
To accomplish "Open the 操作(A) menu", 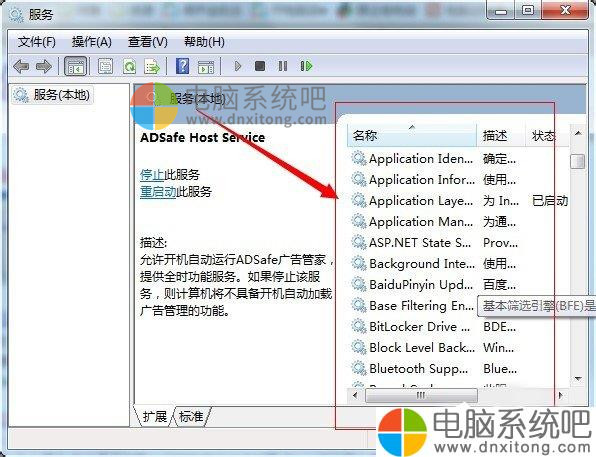I will (92, 41).
